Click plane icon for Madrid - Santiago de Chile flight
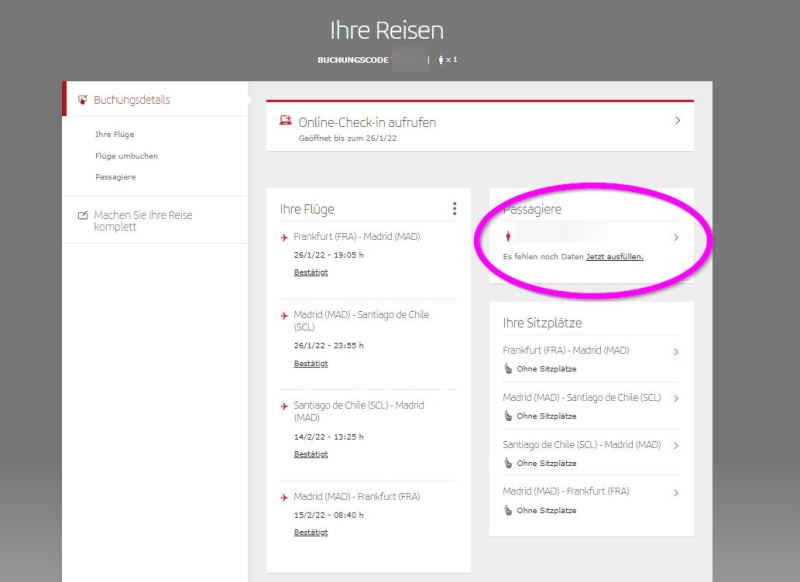Image resolution: width=800 pixels, height=582 pixels. pos(285,315)
